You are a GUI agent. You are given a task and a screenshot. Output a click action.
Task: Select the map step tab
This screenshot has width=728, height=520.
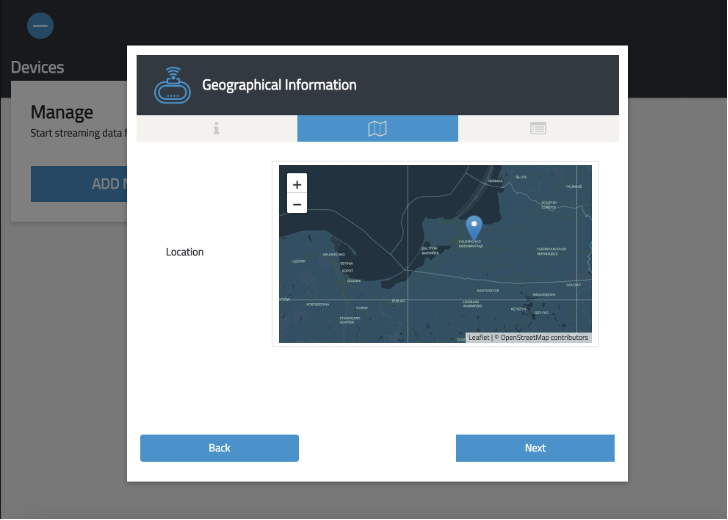[377, 128]
